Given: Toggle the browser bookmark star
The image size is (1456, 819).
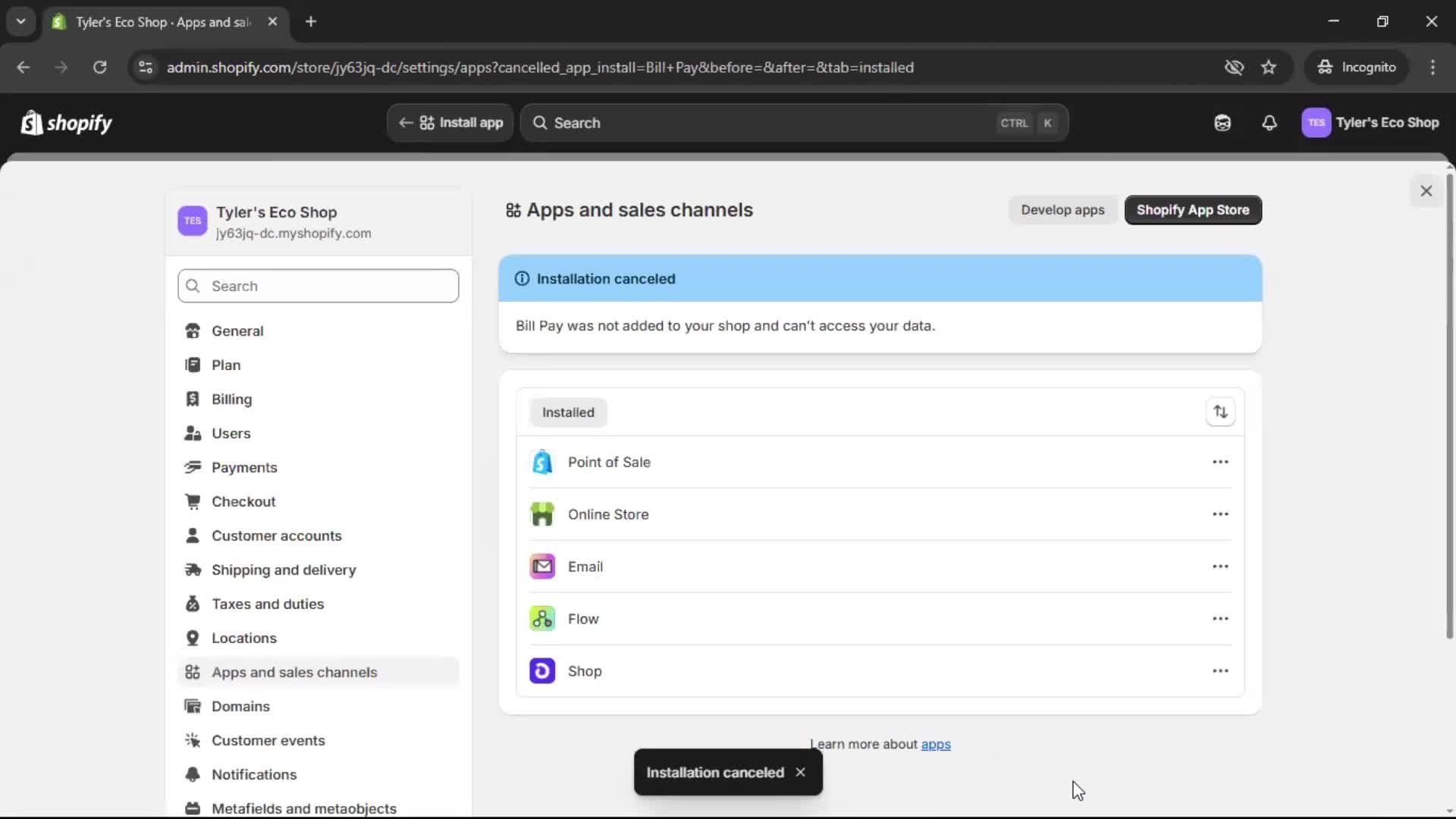Looking at the screenshot, I should pos(1269,67).
